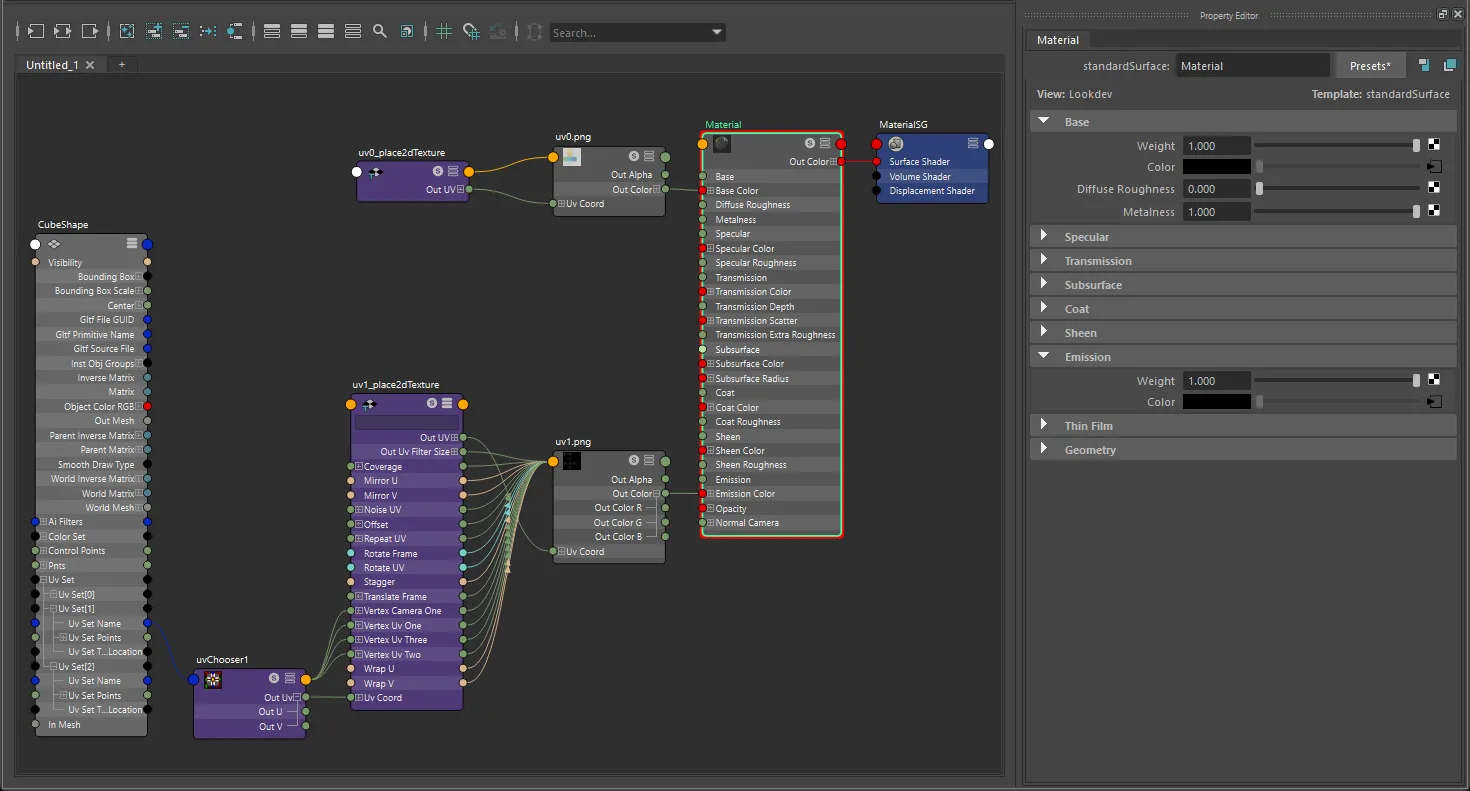Click teal corner icon right of Presets

[1424, 66]
